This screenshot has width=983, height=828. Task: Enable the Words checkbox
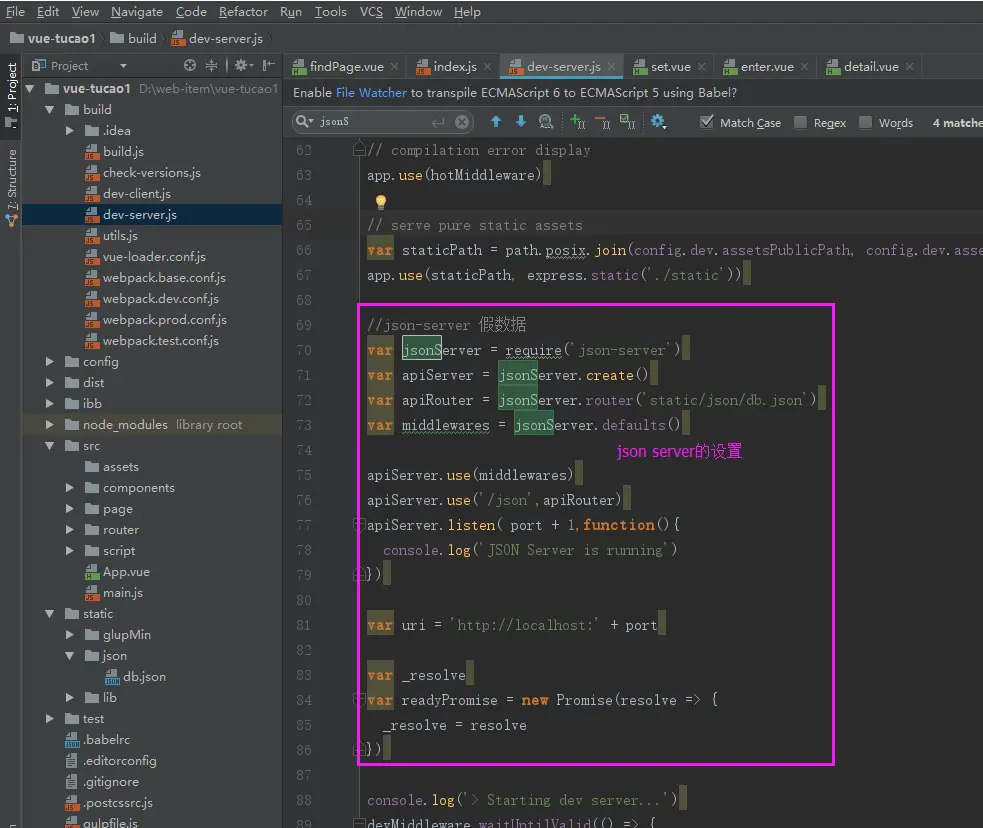click(x=865, y=122)
